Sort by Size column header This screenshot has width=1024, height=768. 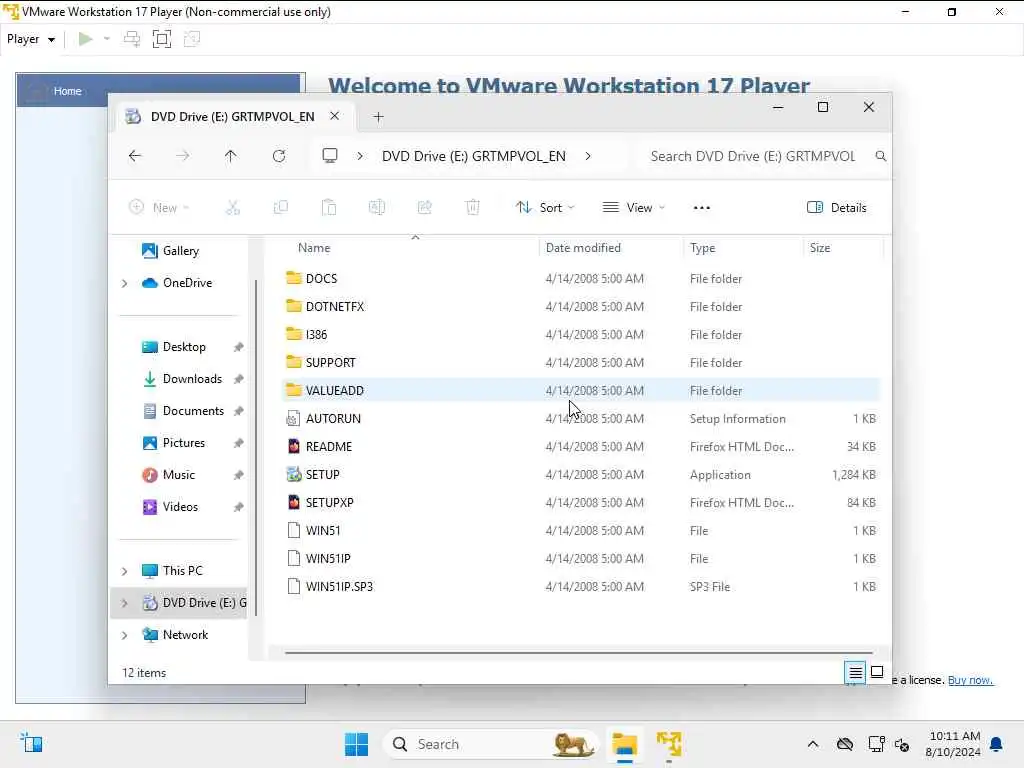(843, 248)
